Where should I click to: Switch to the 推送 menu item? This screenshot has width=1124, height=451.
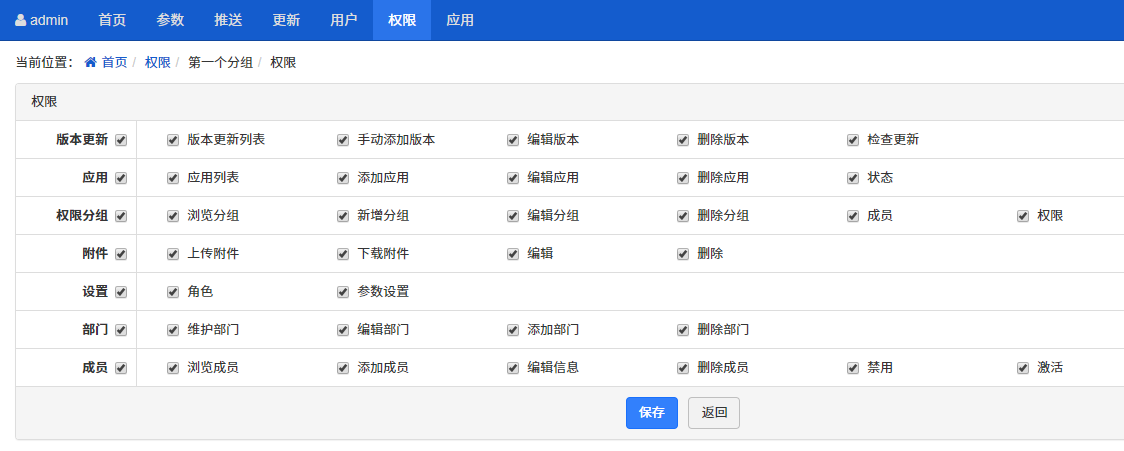coord(228,20)
